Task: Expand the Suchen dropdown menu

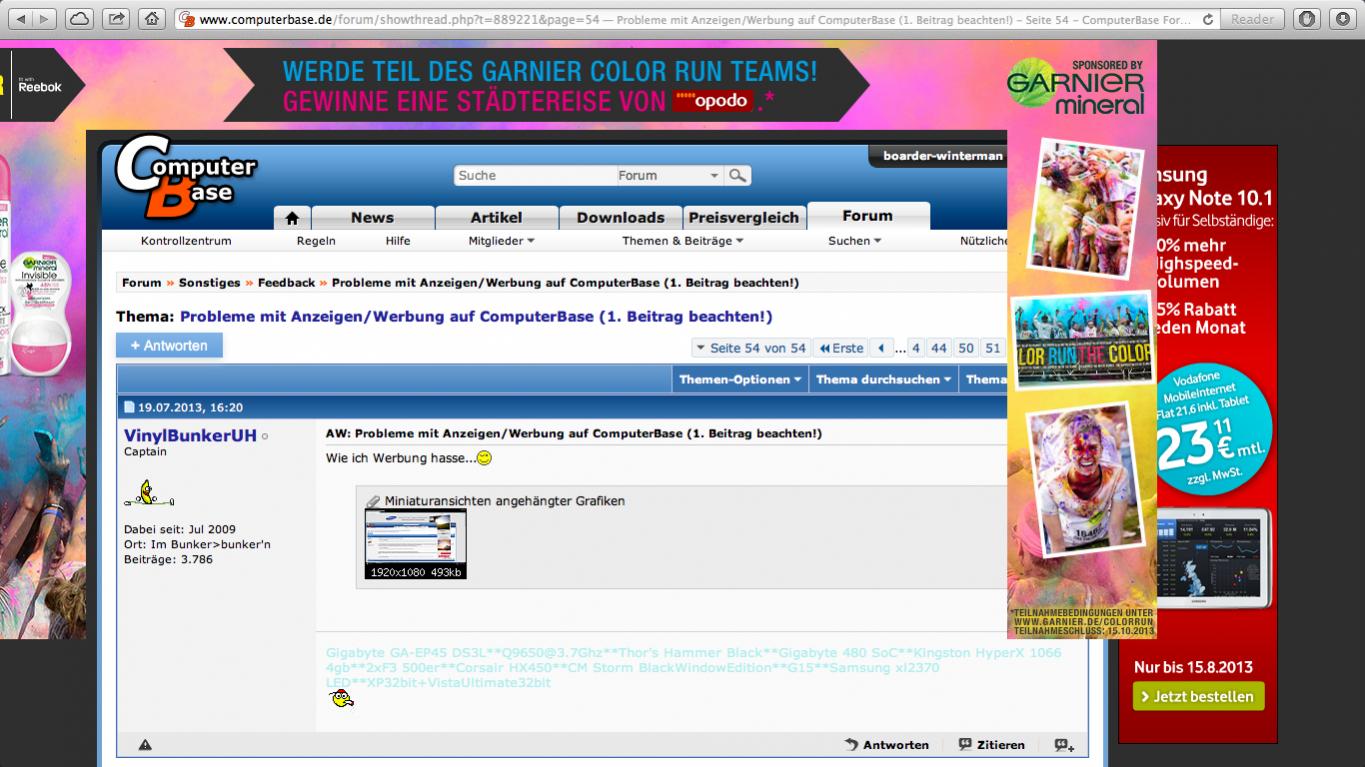Action: tap(855, 241)
